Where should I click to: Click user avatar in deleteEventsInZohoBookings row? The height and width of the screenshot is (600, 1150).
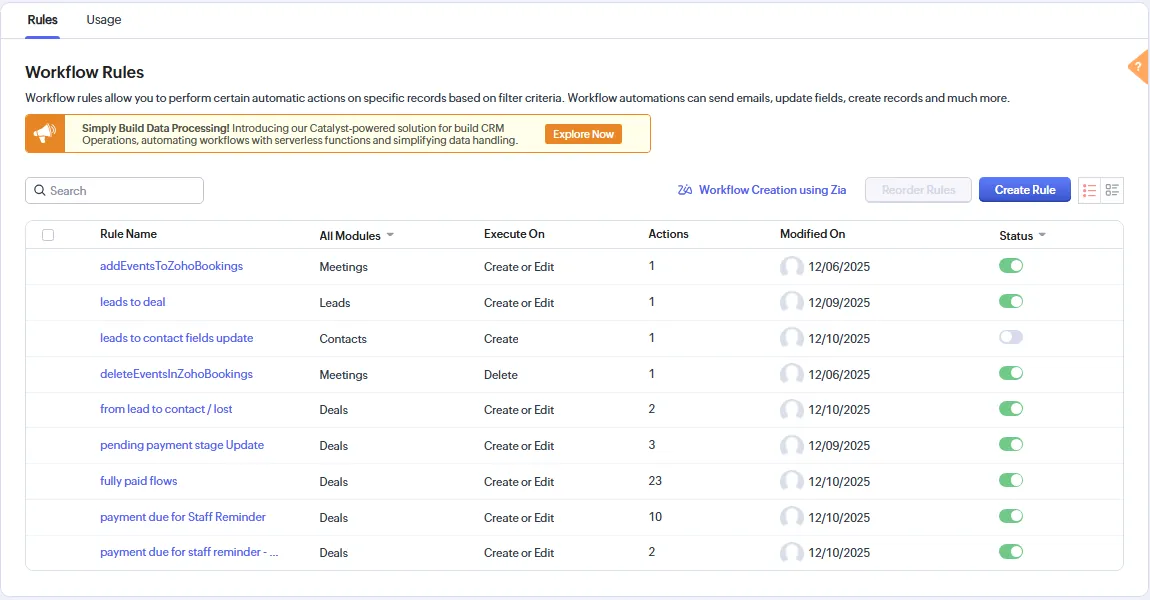[x=791, y=374]
